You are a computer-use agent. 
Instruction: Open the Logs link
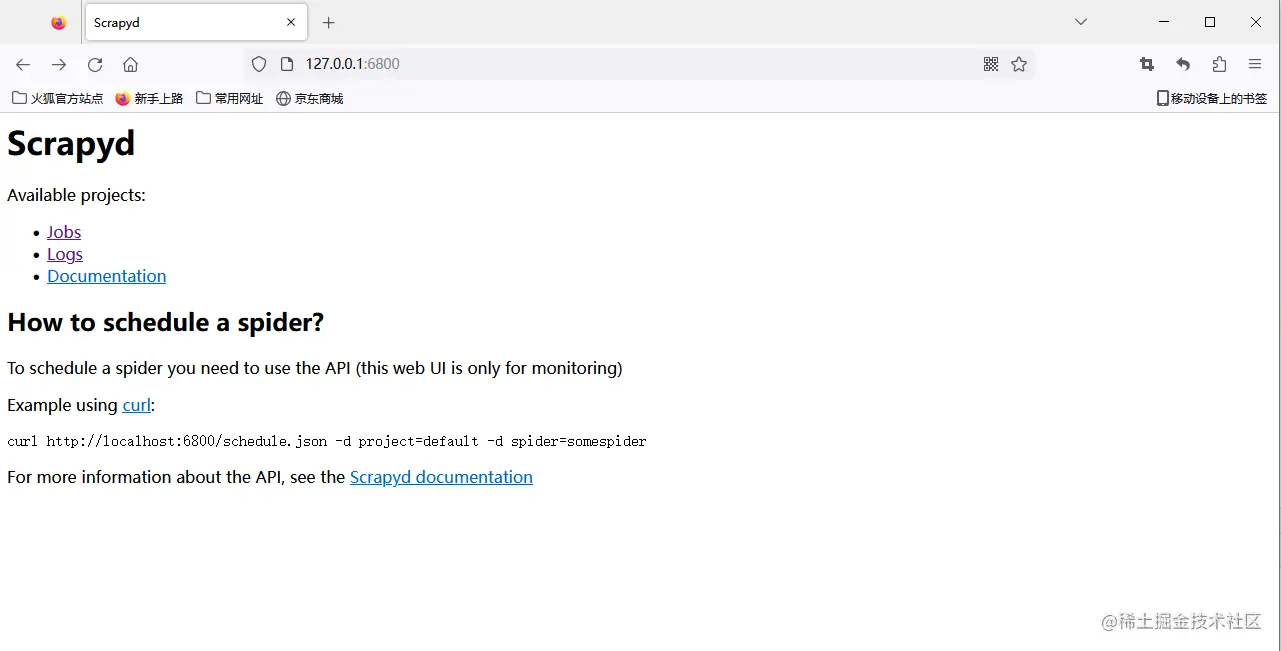[x=65, y=254]
